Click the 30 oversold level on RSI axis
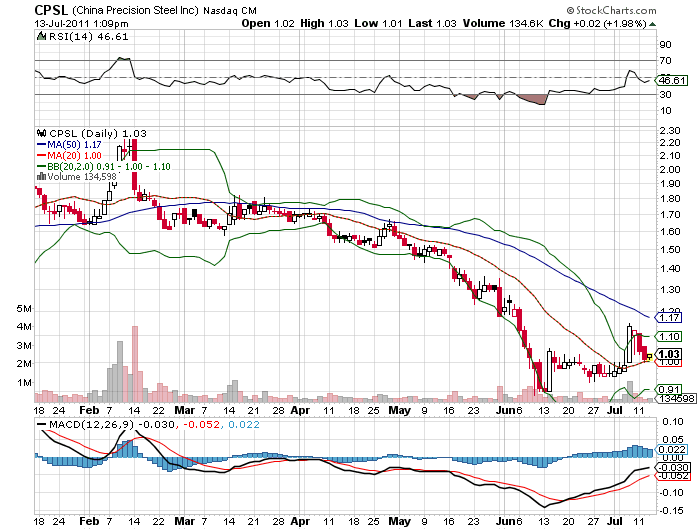700x530 pixels. click(665, 94)
